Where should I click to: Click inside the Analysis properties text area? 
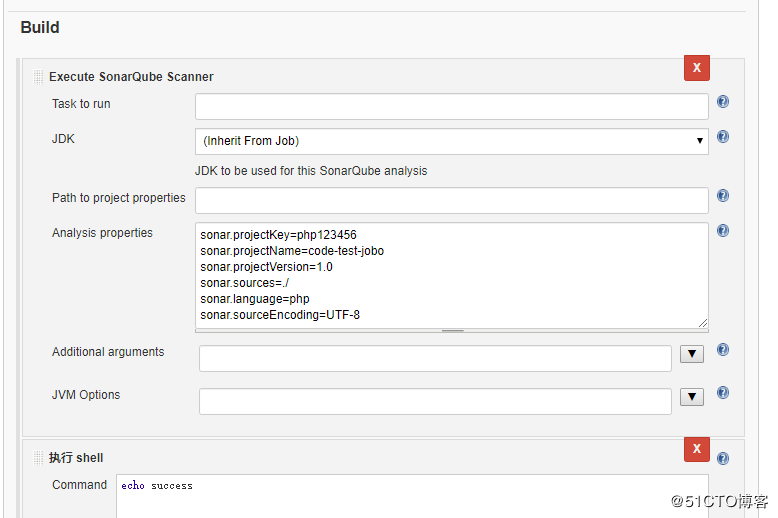click(451, 275)
